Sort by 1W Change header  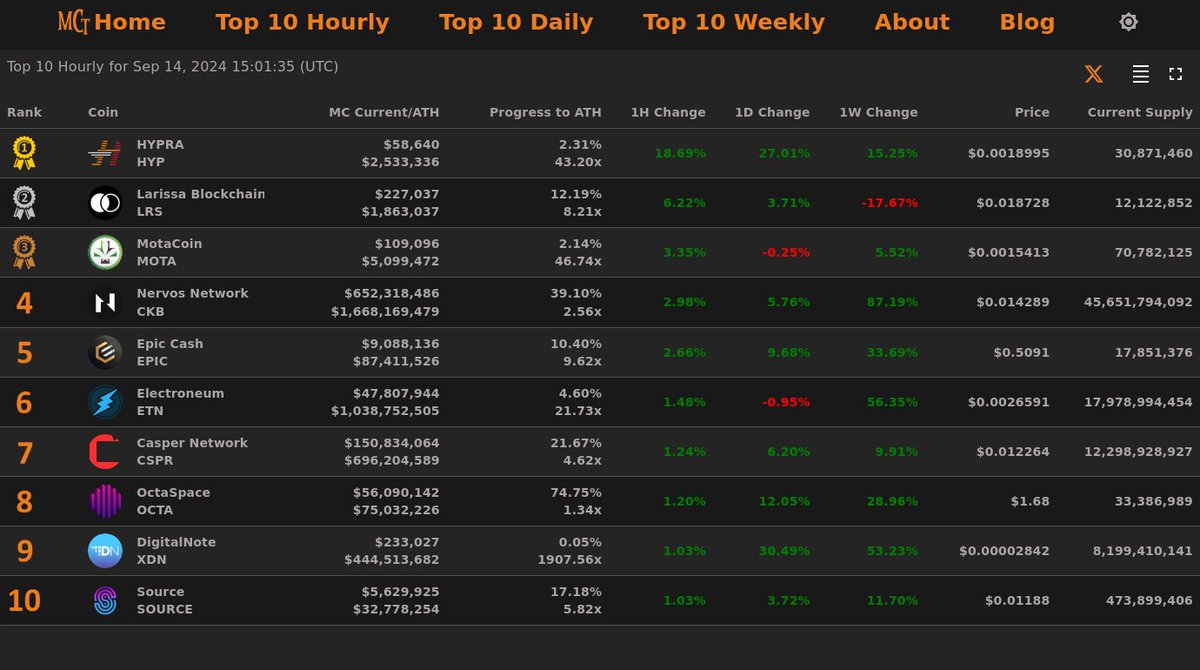click(x=878, y=112)
